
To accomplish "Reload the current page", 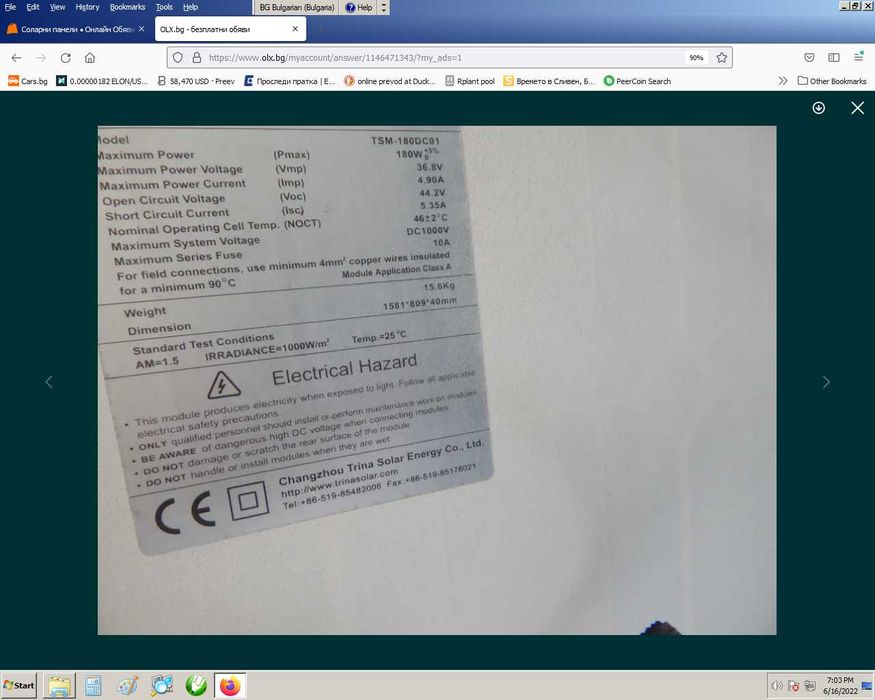I will (x=65, y=57).
